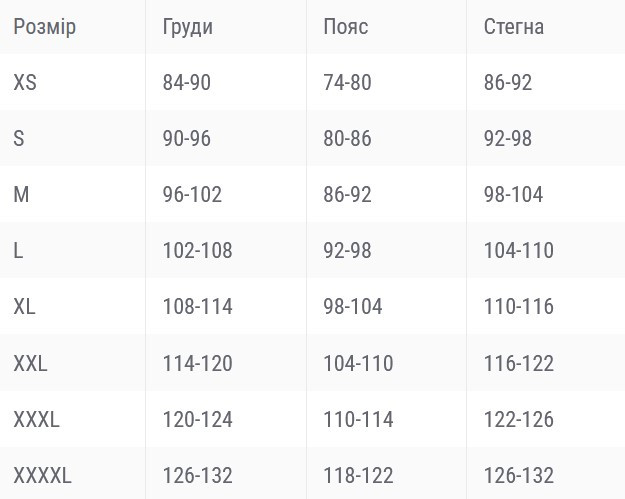The width and height of the screenshot is (625, 499).
Task: Click the XXXL size cell
Action: click(x=36, y=419)
